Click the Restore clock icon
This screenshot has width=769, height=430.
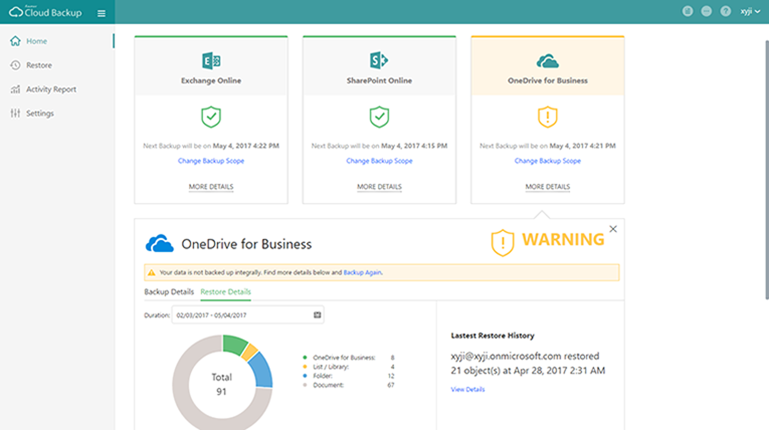tap(15, 65)
